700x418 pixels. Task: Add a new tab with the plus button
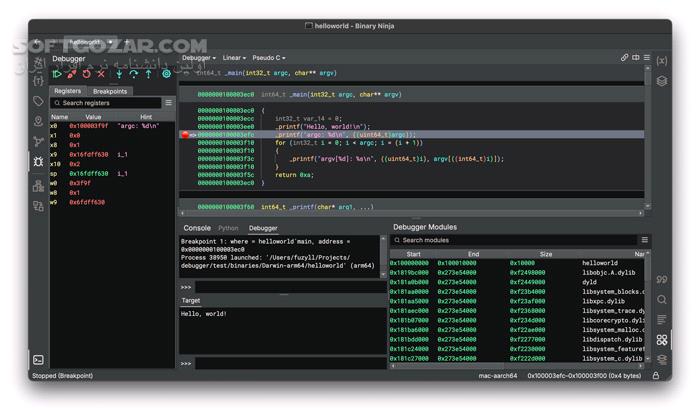pyautogui.click(x=127, y=42)
